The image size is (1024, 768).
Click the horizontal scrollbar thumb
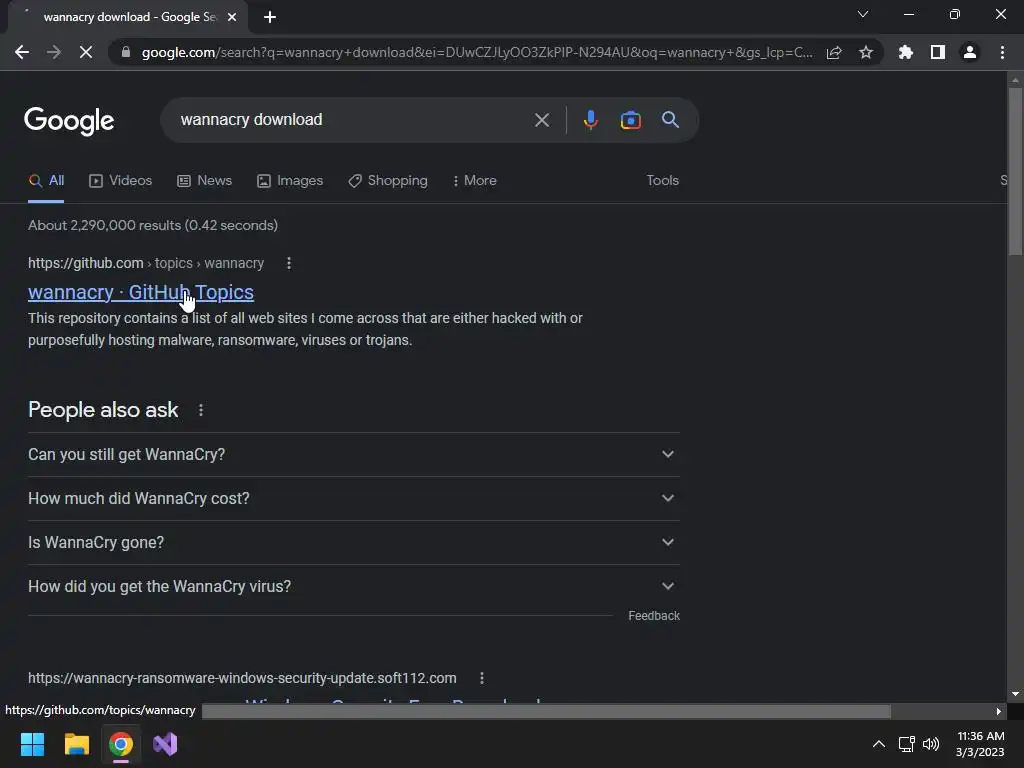pos(546,711)
